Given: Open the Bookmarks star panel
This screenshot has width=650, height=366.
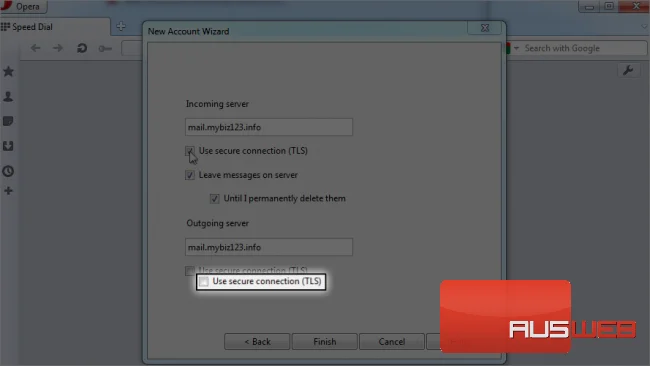Looking at the screenshot, I should click(x=8, y=71).
